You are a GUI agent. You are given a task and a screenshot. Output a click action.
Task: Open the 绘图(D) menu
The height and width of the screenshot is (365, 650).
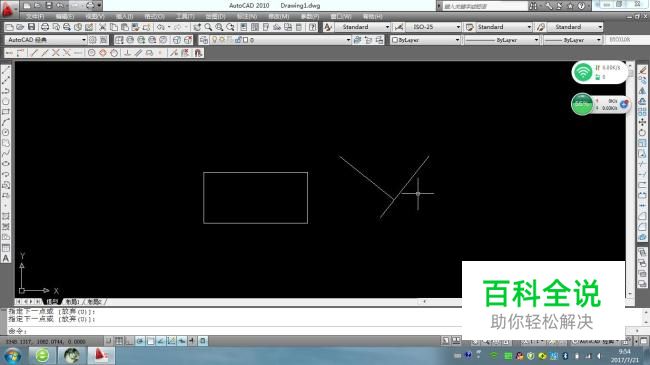coord(215,17)
